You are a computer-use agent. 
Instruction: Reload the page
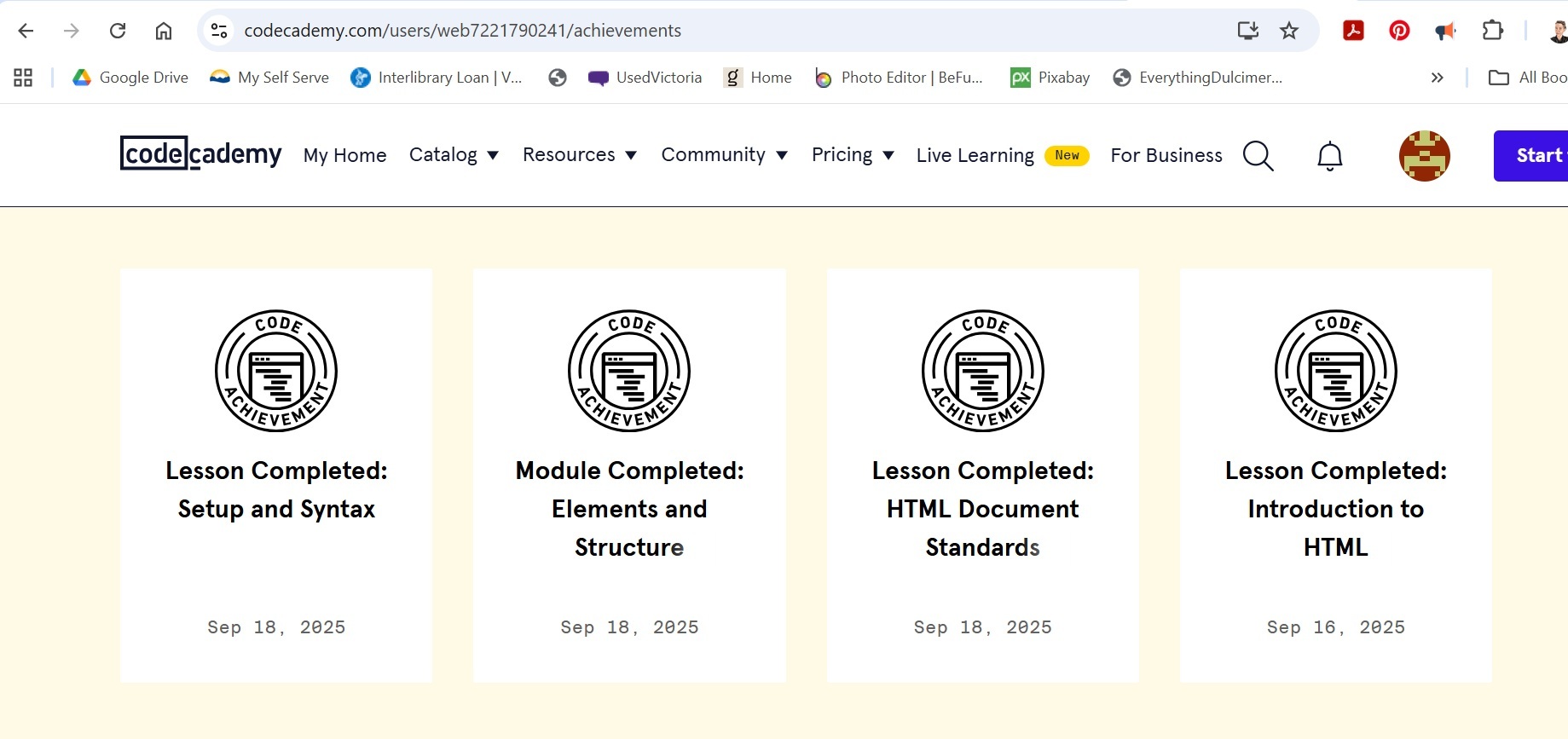tap(118, 31)
